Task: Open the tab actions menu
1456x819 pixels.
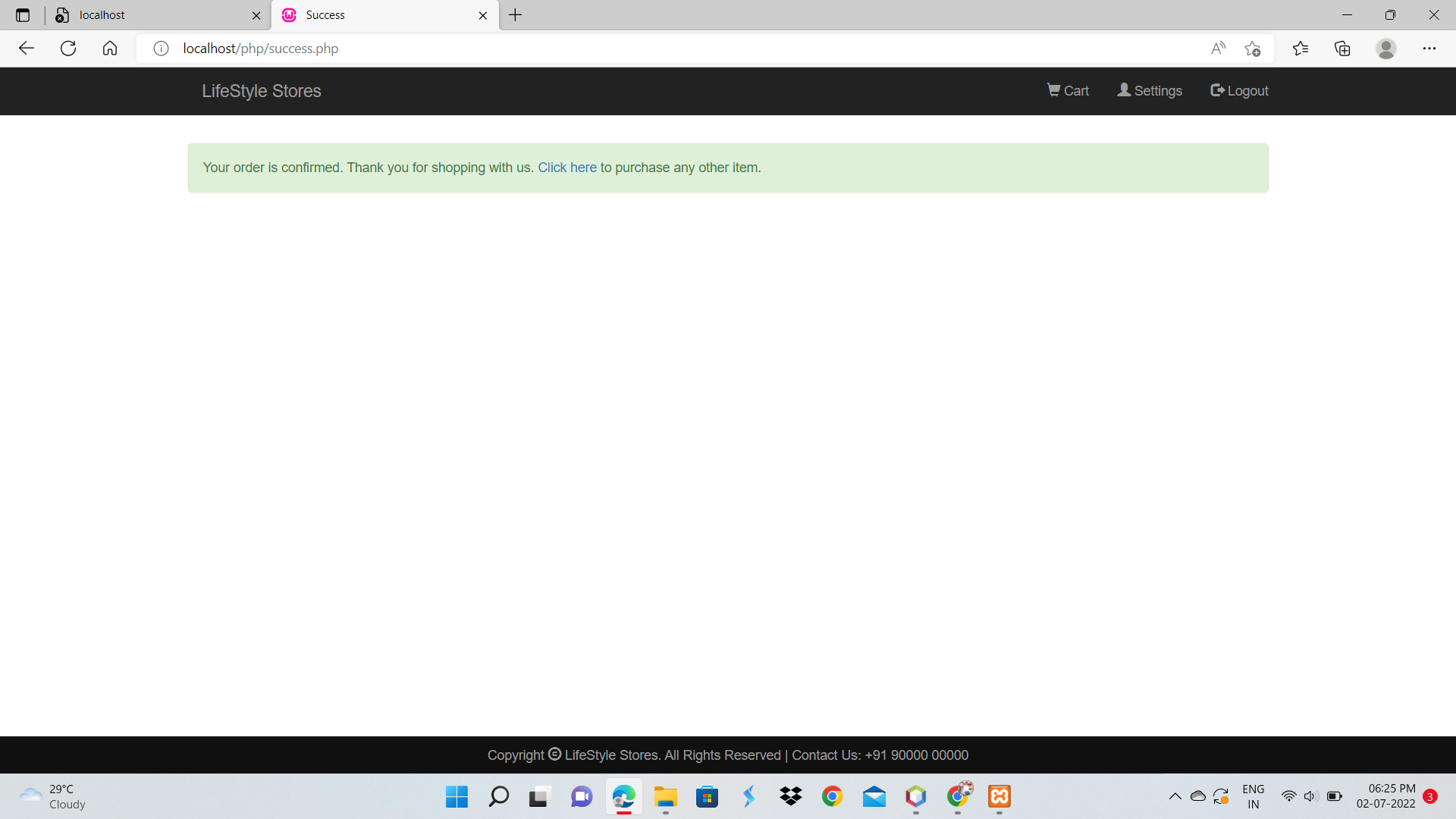Action: coord(22,14)
